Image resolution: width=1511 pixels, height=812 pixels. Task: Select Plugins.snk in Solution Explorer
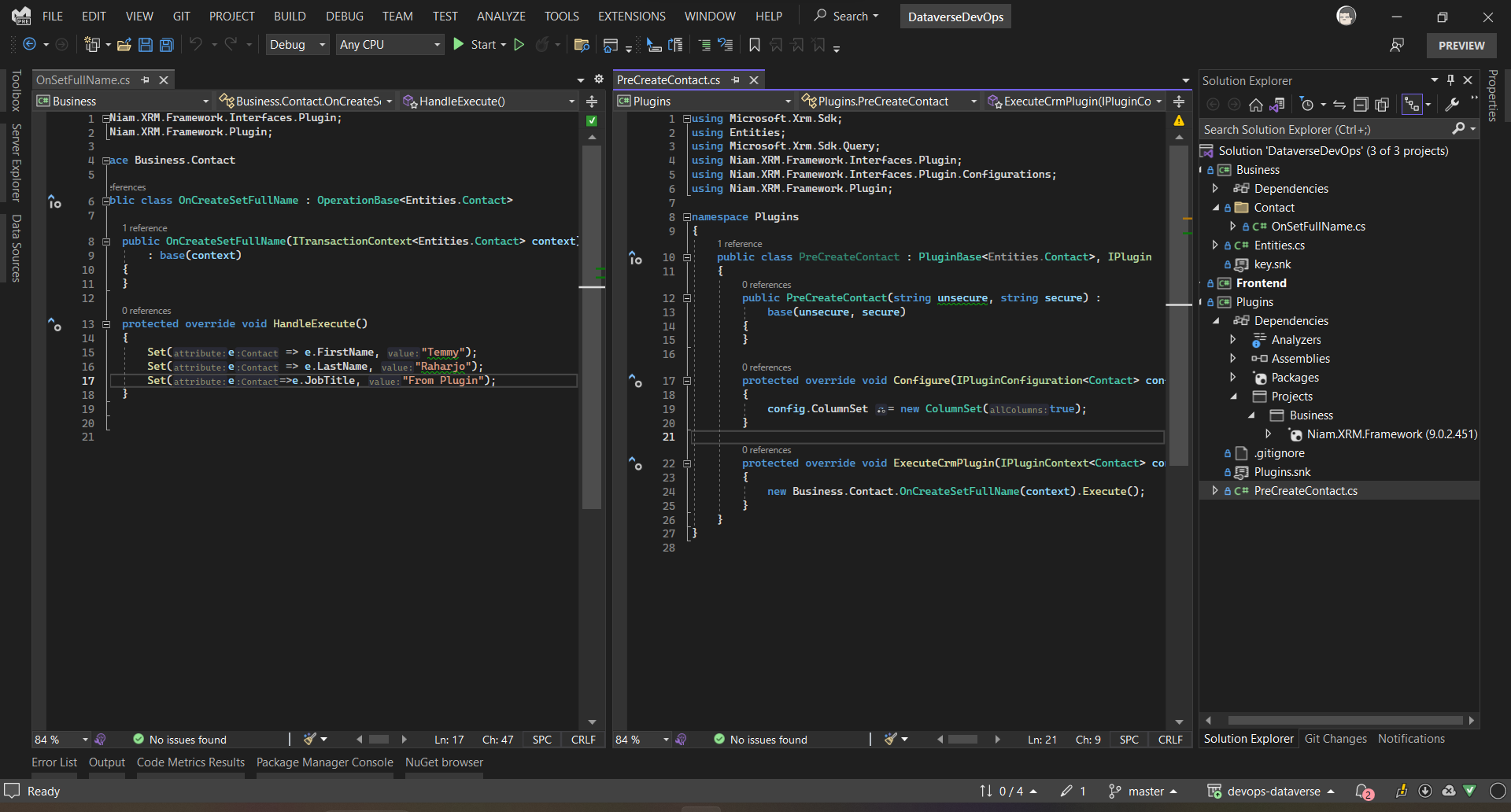click(1282, 471)
